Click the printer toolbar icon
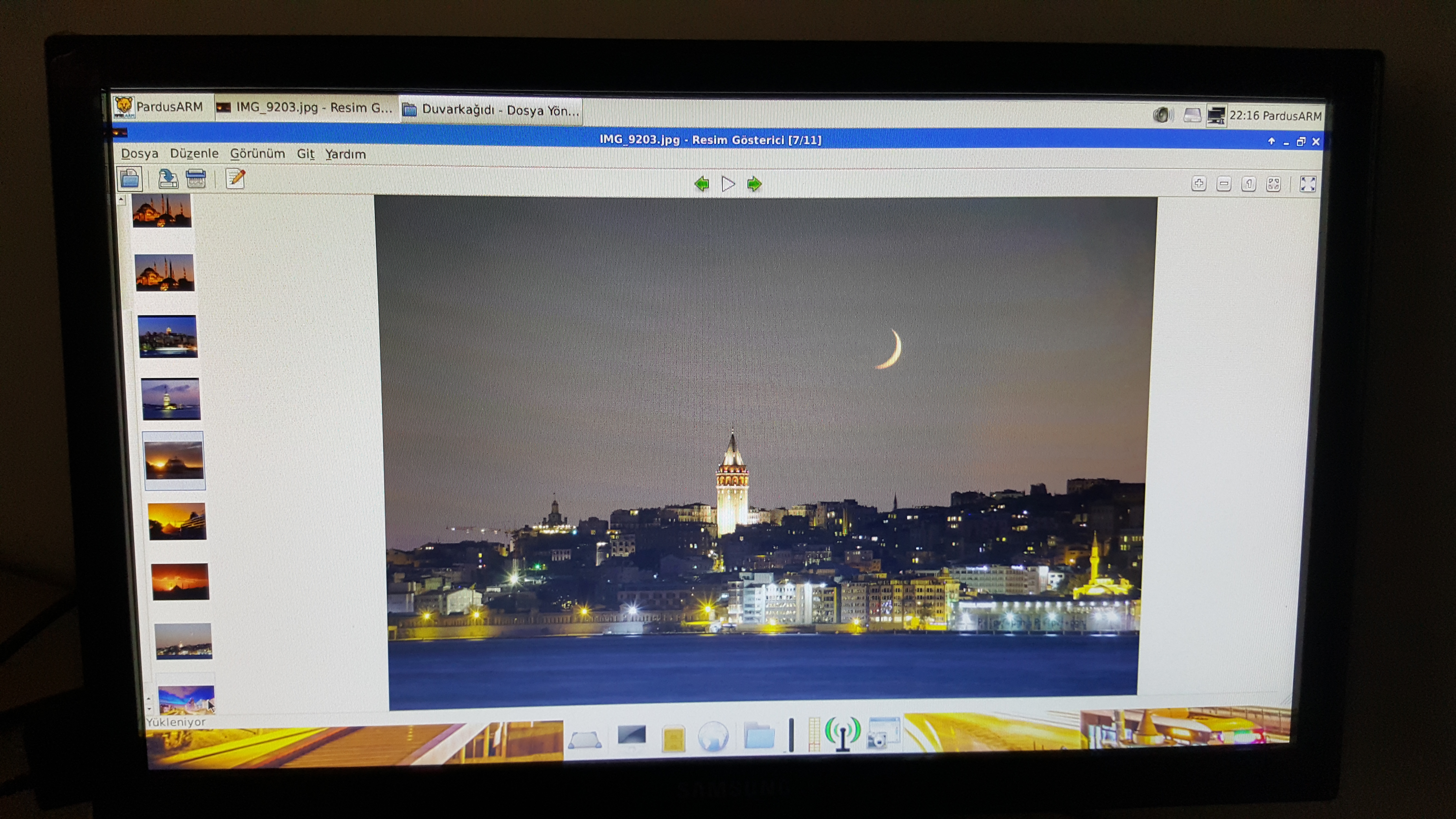Screen dimensions: 1456x819 click(x=196, y=179)
